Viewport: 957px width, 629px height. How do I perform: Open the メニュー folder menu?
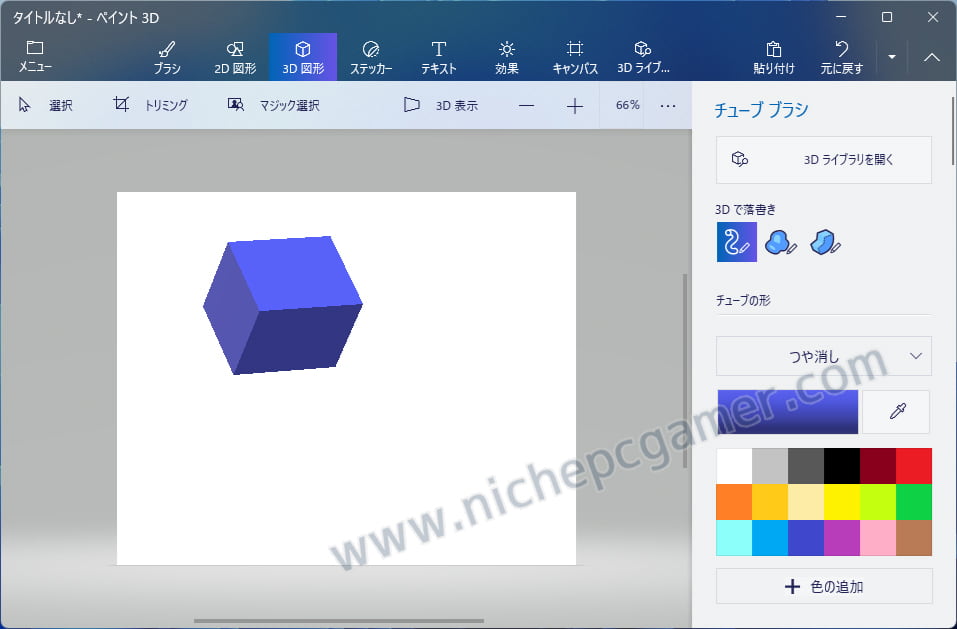tap(35, 57)
